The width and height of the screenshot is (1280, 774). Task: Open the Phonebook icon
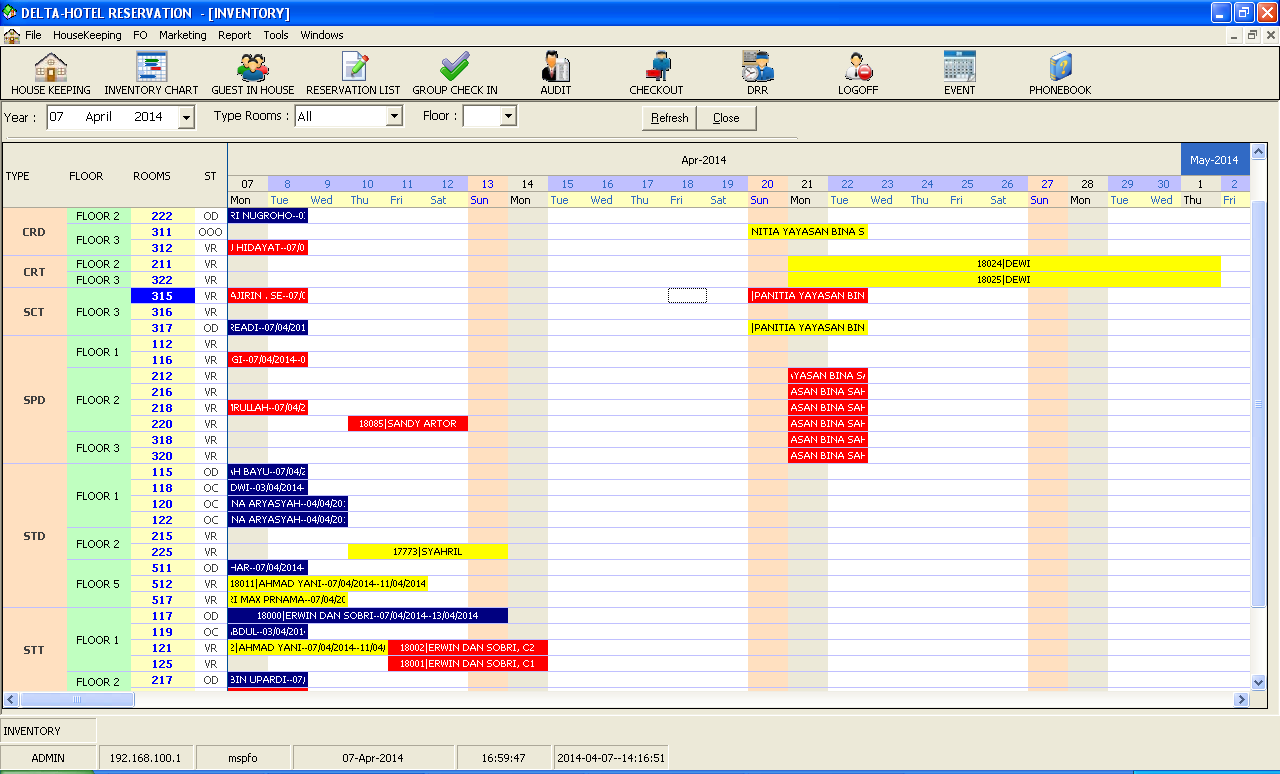1060,68
